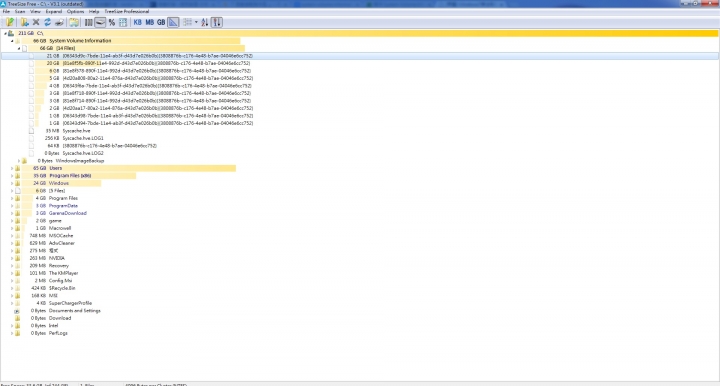The height and width of the screenshot is (386, 720).
Task: Toggle the allocated space view button
Action: pos(100,22)
